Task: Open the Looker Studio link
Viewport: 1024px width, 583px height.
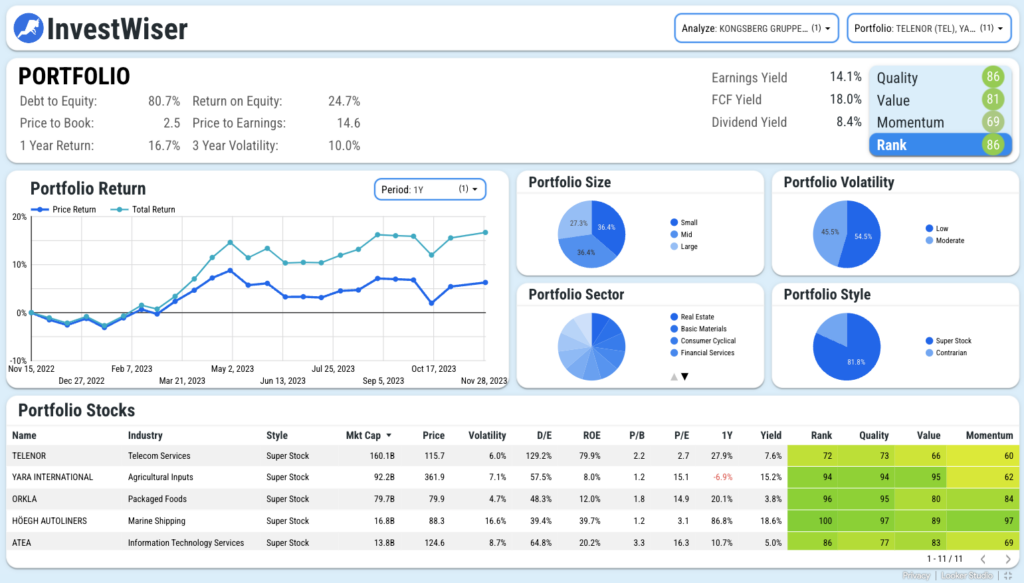Action: click(967, 575)
